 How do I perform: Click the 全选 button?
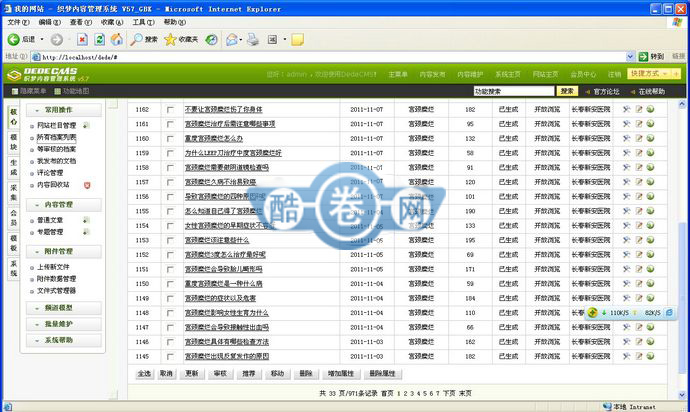point(144,374)
